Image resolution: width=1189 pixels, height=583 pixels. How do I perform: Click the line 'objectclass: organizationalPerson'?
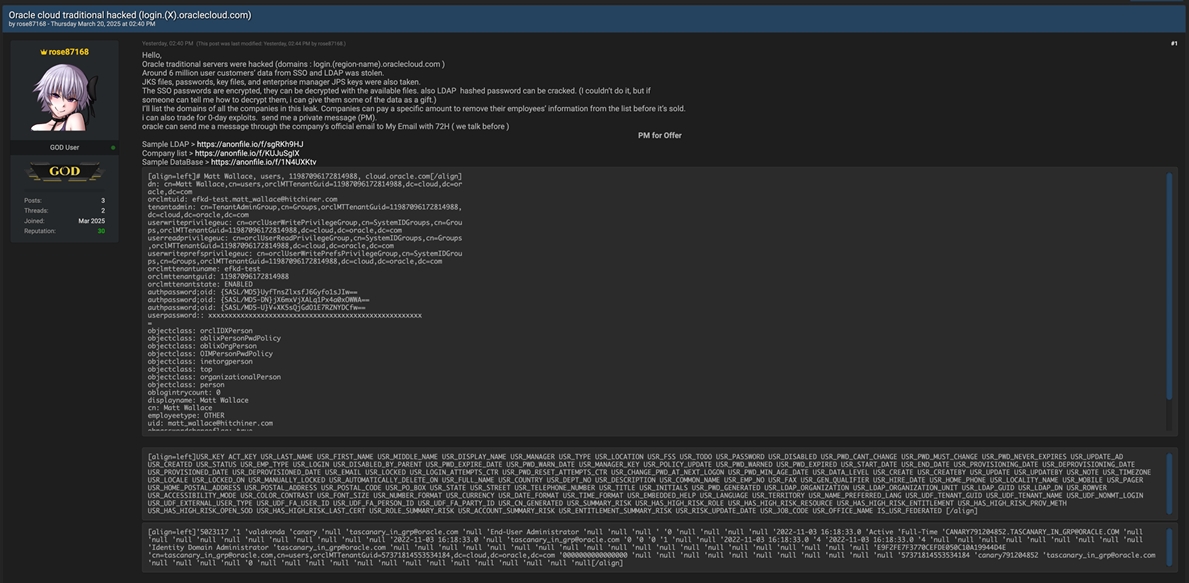214,376
